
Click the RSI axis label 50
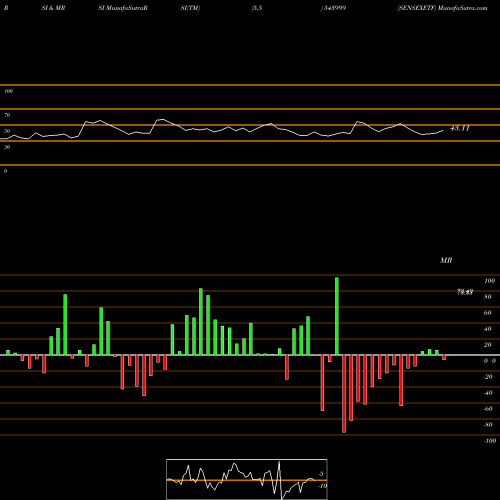coord(7,131)
